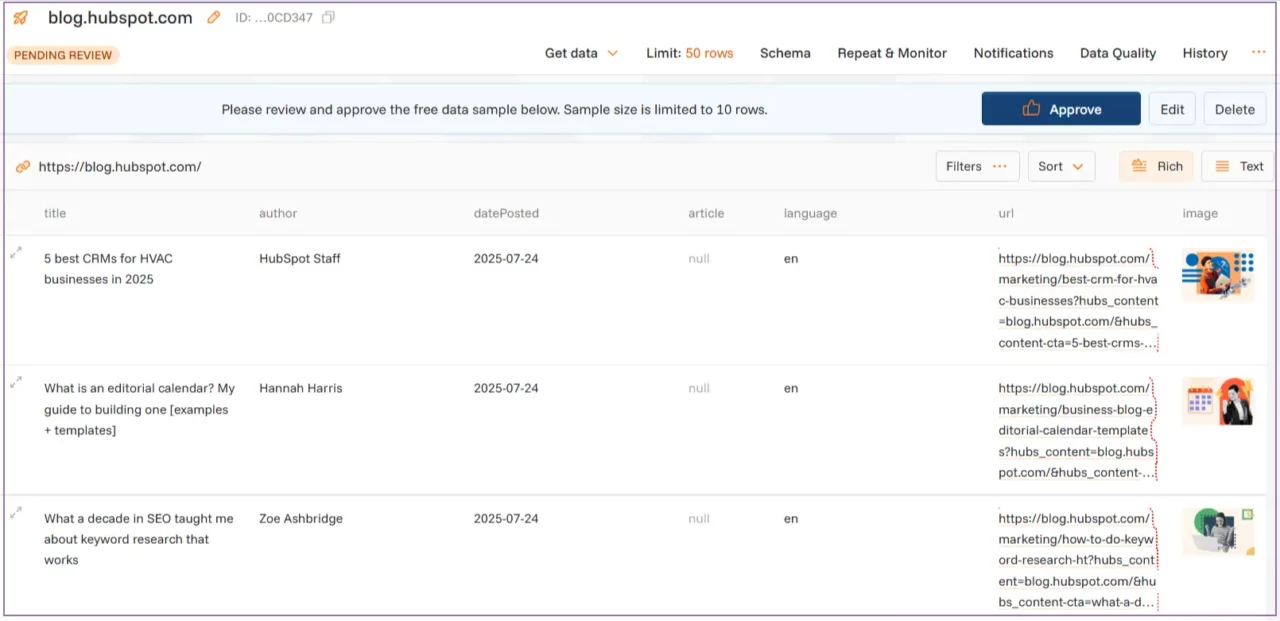The image size is (1280, 621).
Task: Open Repeat & Monitor settings
Action: coord(891,53)
